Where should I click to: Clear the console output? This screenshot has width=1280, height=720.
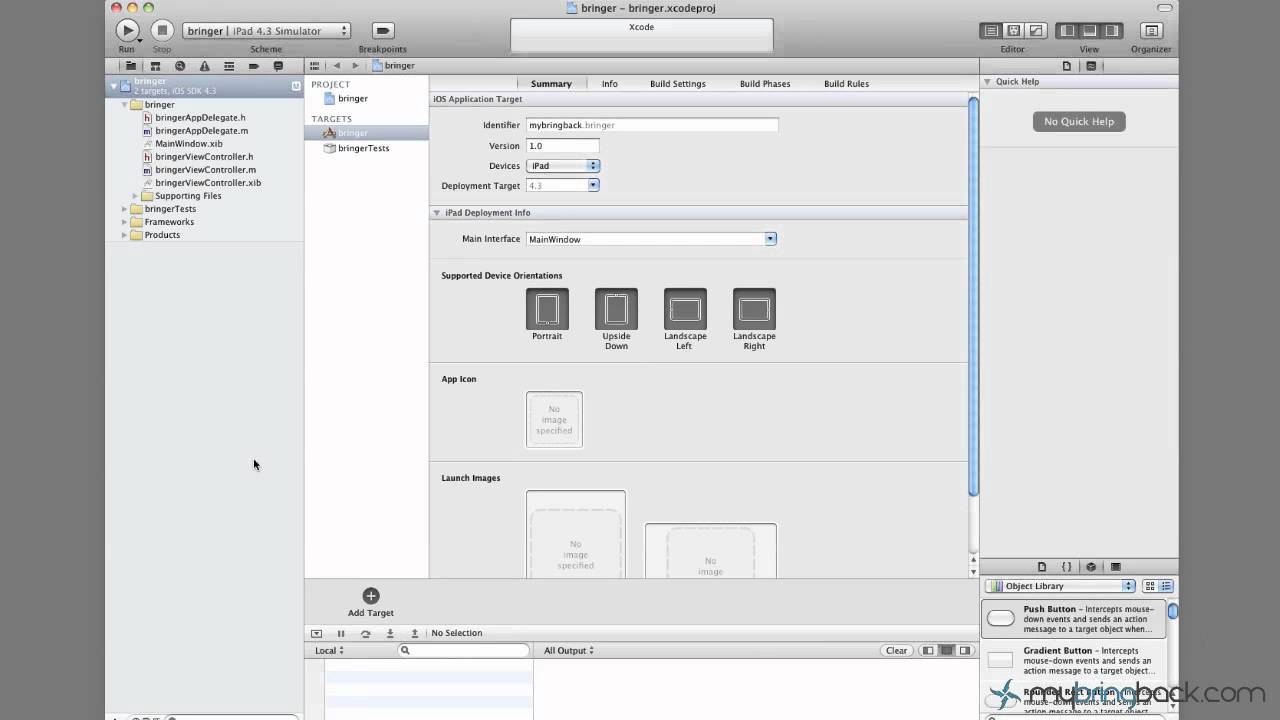click(897, 650)
